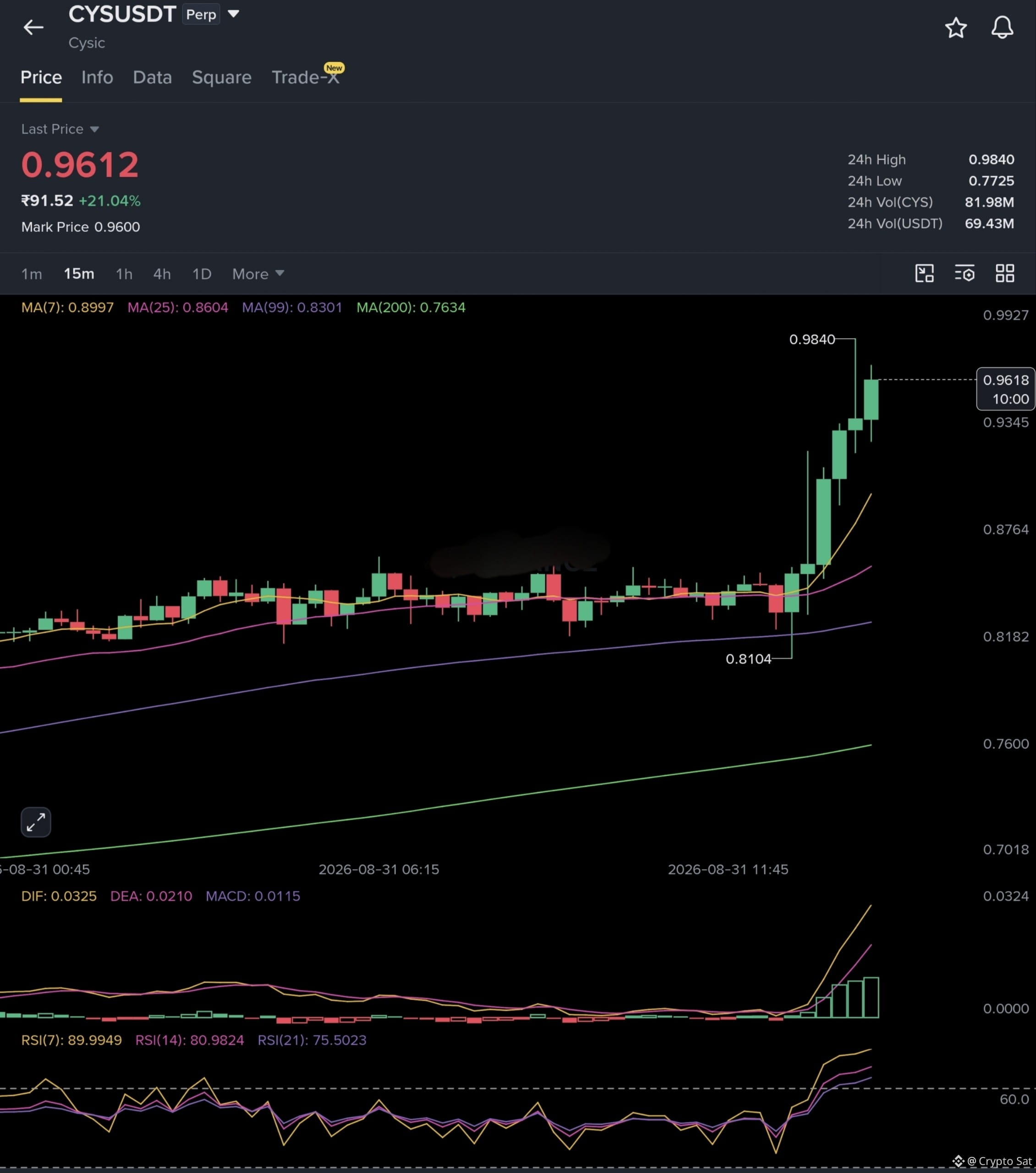Click the 0.7600 price axis label
The height and width of the screenshot is (1173, 1036).
click(1006, 744)
